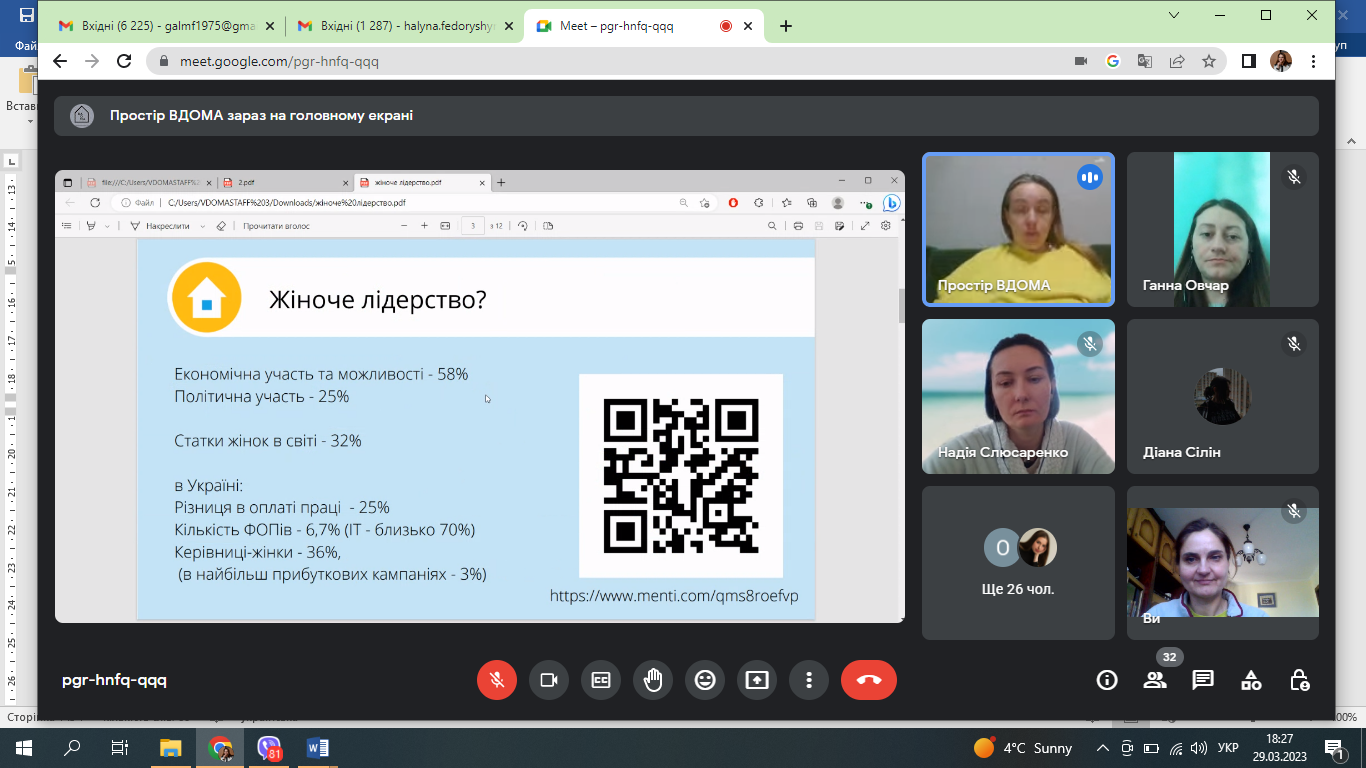
Task: Select the Ганна Овчар video tile
Action: coord(1222,229)
